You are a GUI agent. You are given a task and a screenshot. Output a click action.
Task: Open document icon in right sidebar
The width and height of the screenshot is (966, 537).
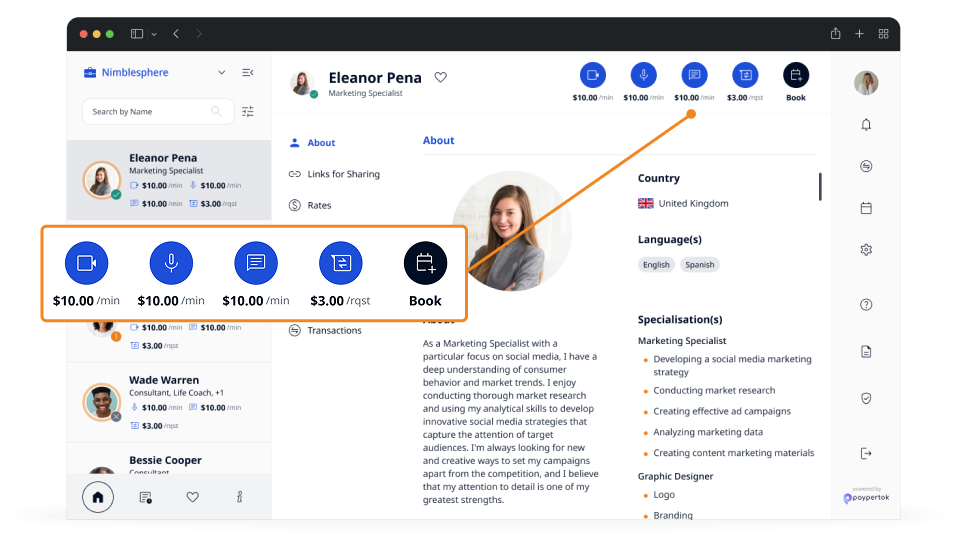(x=866, y=352)
